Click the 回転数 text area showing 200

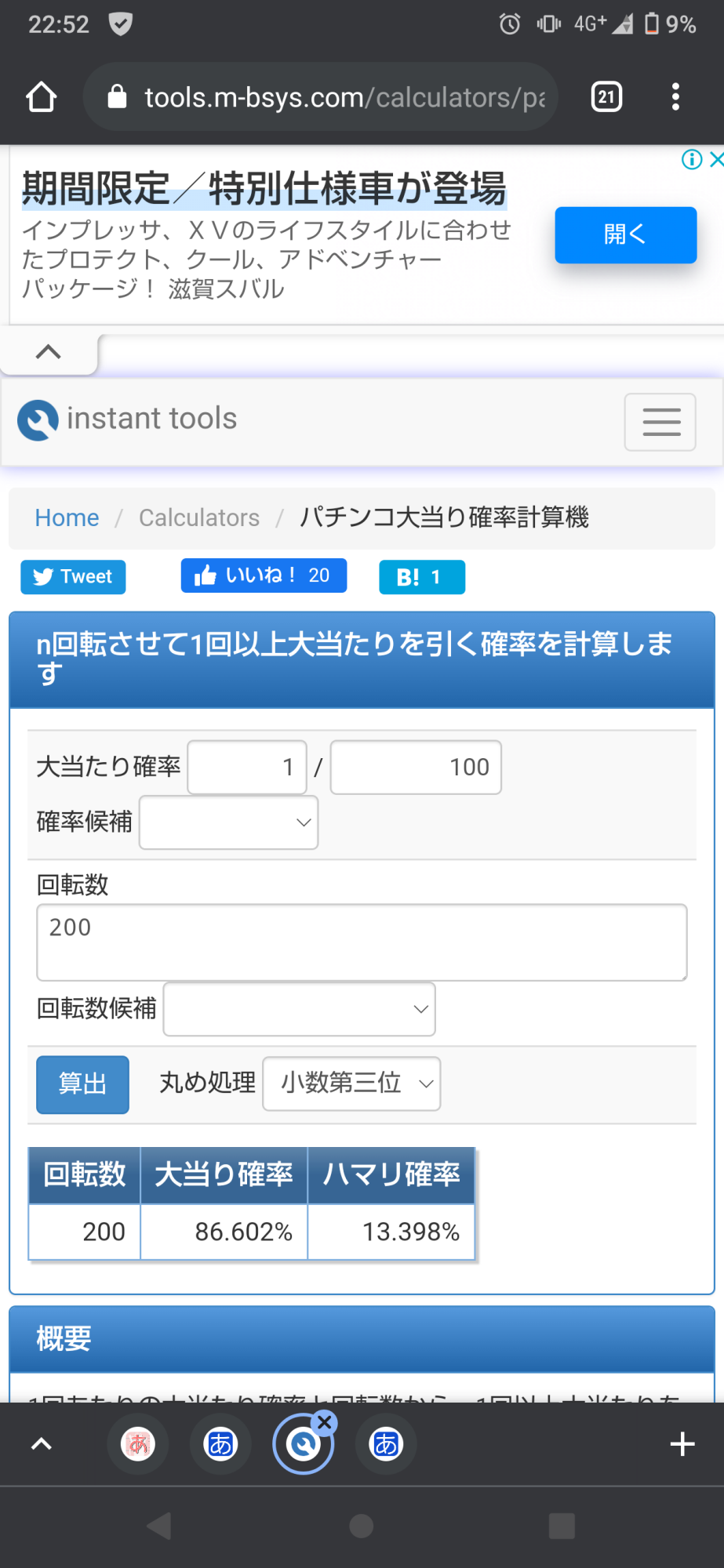(362, 942)
